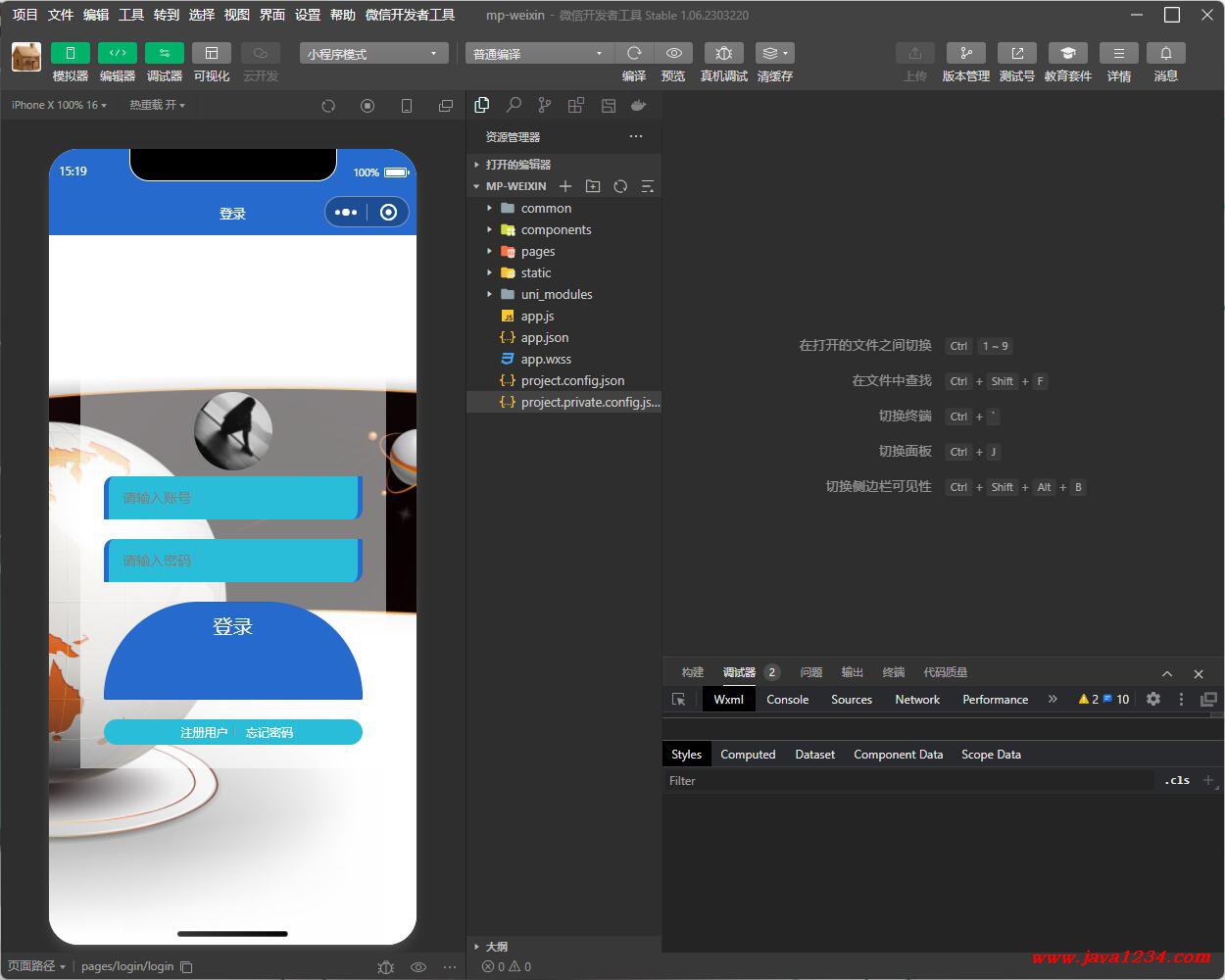Image resolution: width=1225 pixels, height=980 pixels.
Task: Open real device debugging (真机调试)
Action: (x=723, y=53)
